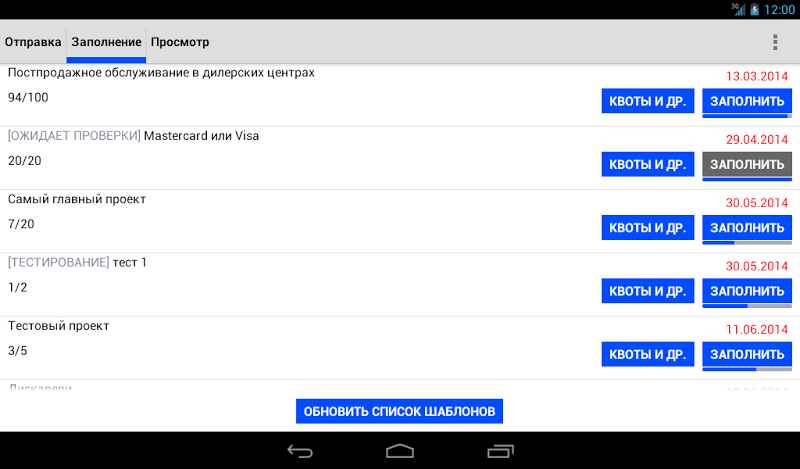Screen dimensions: 800x469
Task: Open the Просмотр tab
Action: [x=180, y=42]
